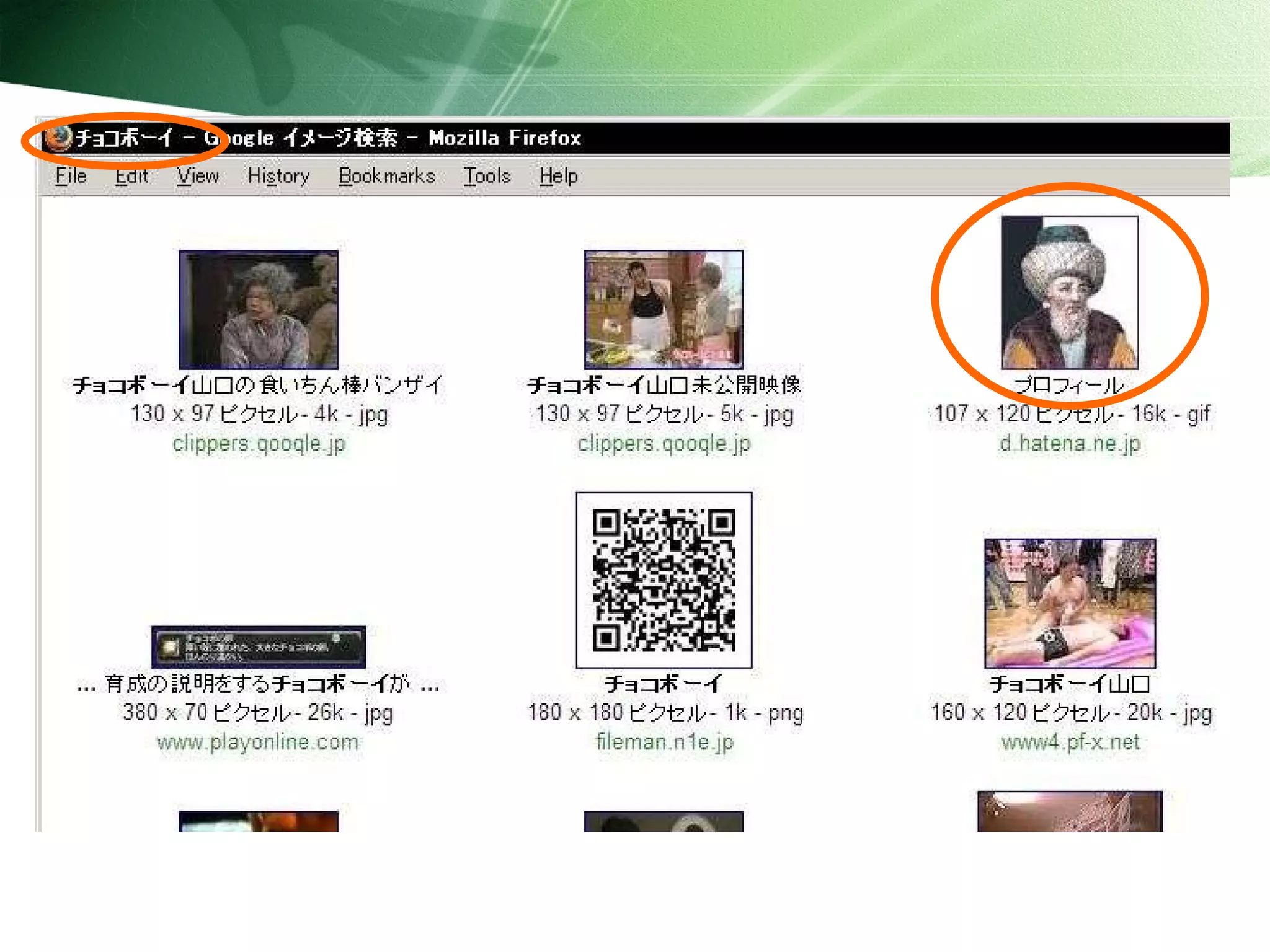The width and height of the screenshot is (1270, 952).
Task: Open the Bookmarks menu
Action: click(386, 177)
